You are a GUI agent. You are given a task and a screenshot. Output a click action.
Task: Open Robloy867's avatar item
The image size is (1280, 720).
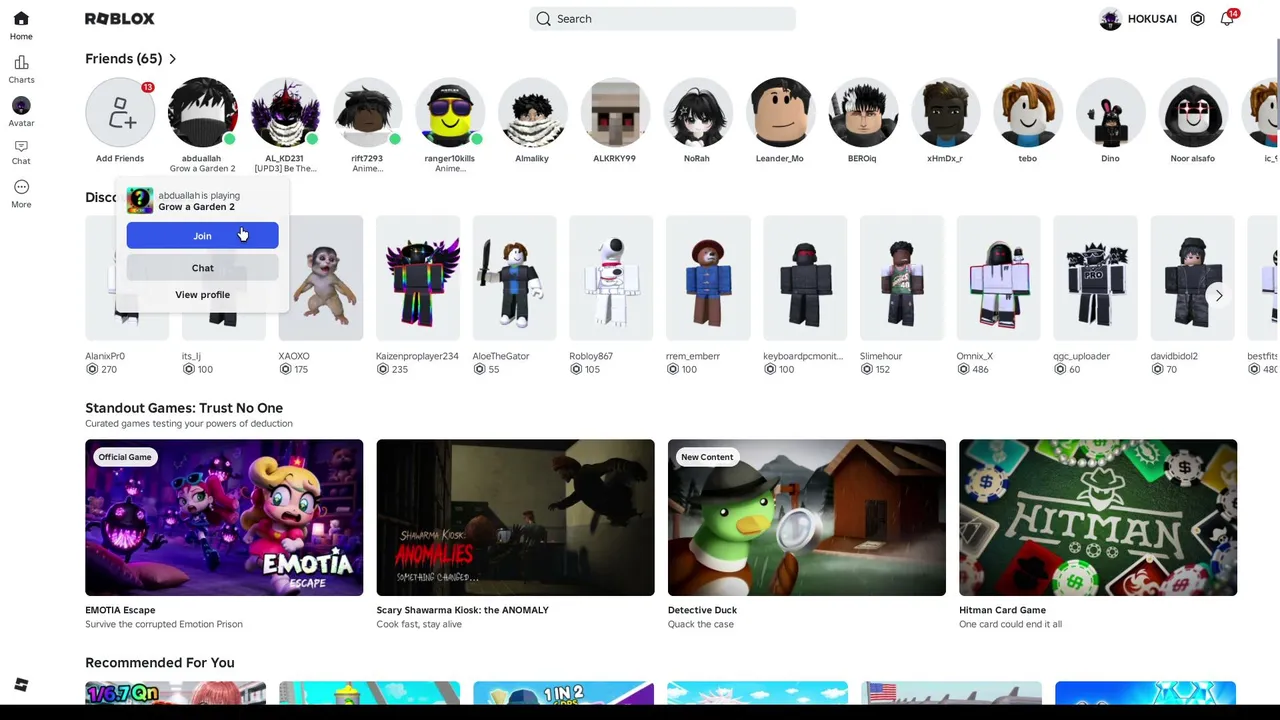coord(612,277)
